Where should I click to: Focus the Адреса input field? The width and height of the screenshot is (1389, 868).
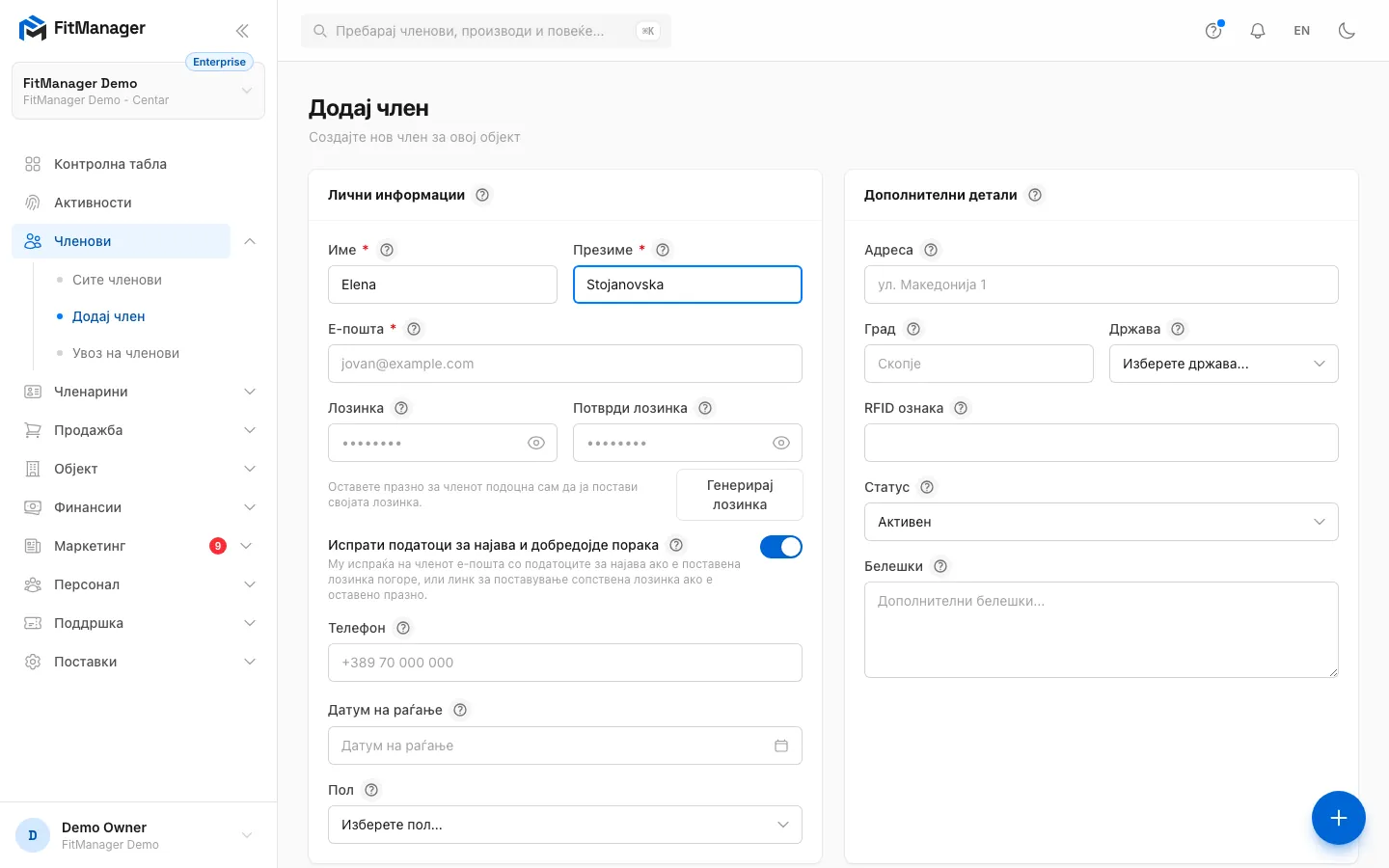coord(1102,285)
